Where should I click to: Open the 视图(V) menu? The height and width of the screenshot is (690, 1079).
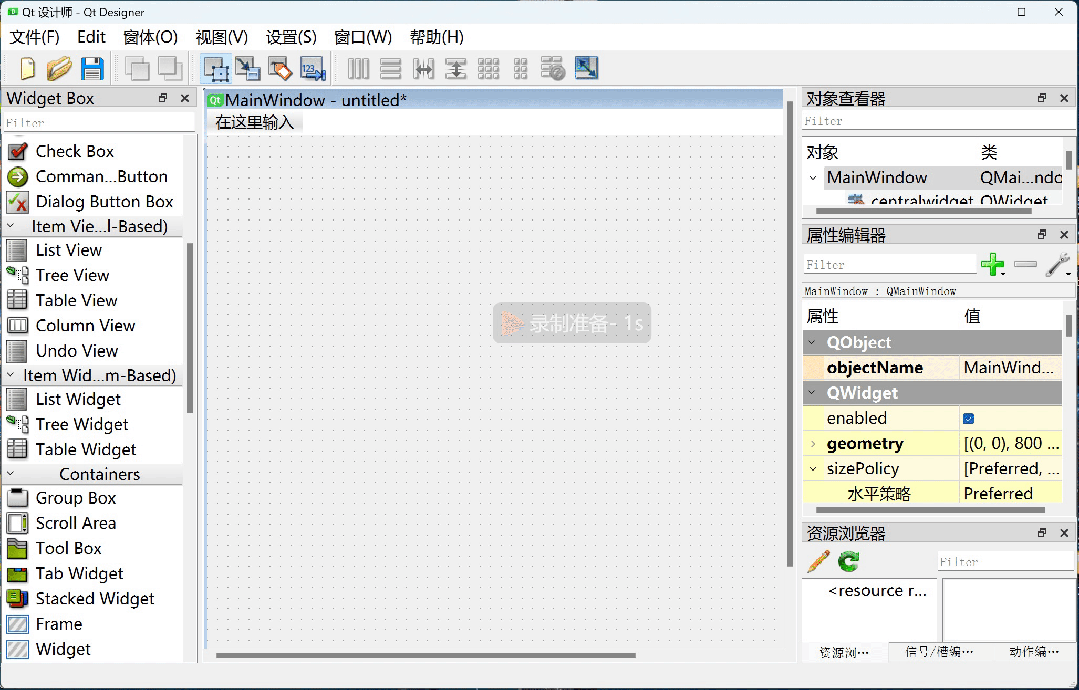click(x=222, y=37)
